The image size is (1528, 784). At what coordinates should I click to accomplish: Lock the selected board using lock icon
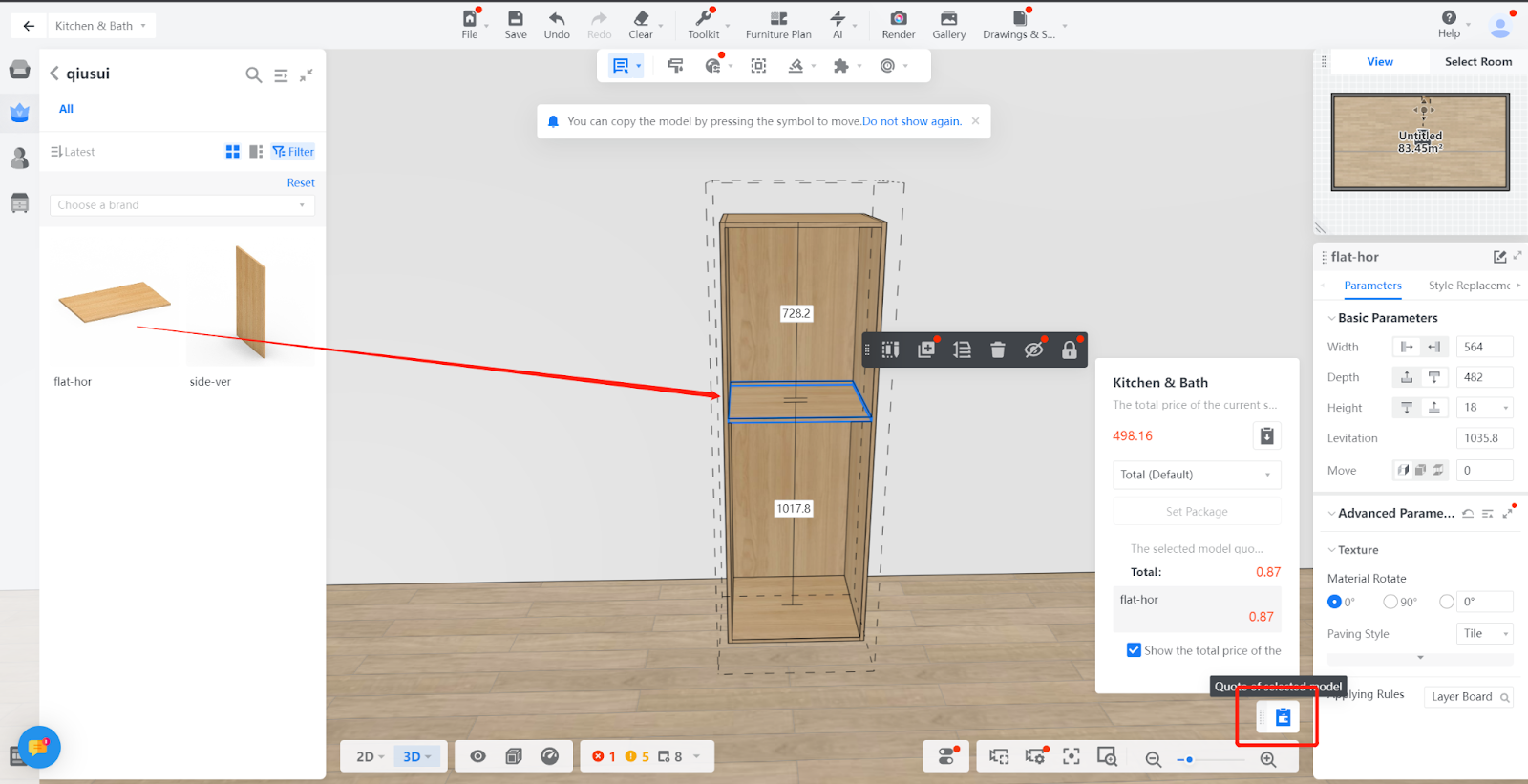pos(1069,350)
